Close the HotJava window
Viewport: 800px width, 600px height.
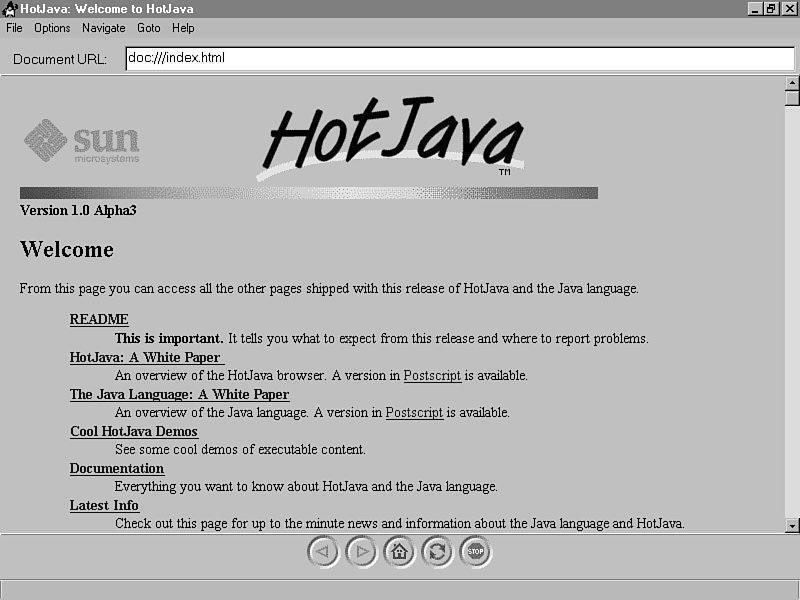coord(788,9)
